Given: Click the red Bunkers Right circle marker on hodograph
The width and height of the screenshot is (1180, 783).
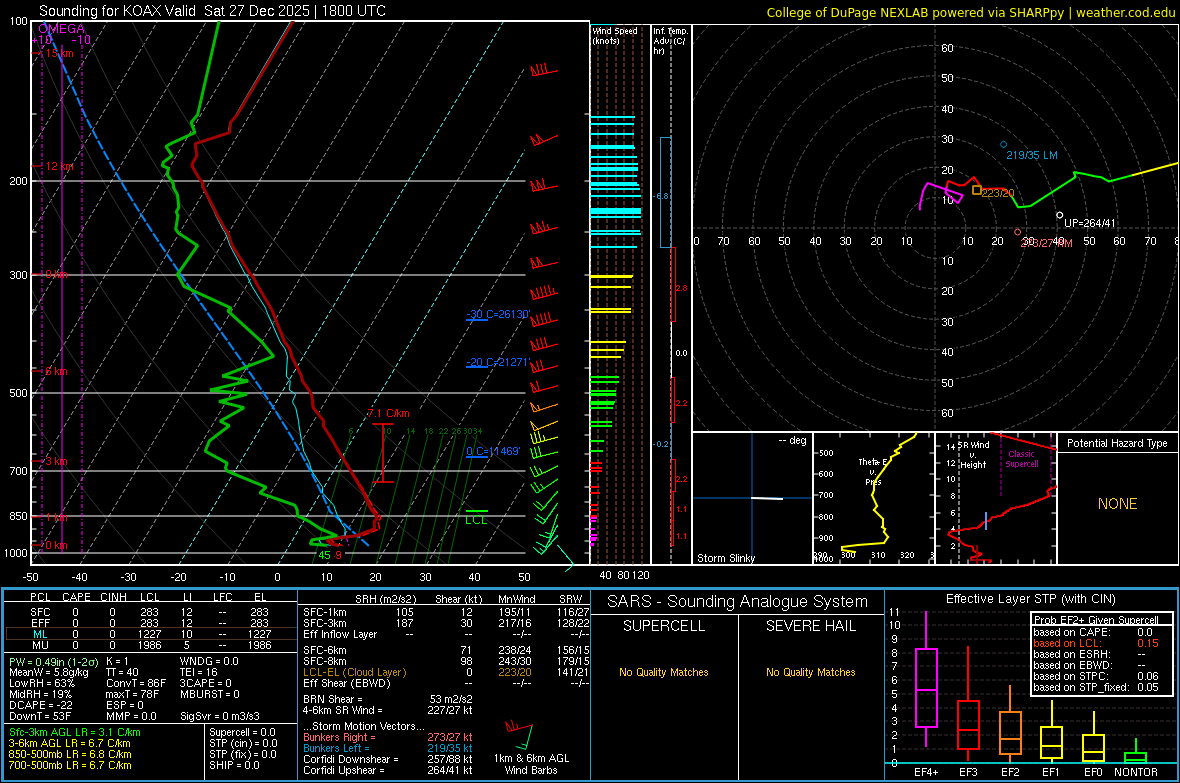Looking at the screenshot, I should [1017, 233].
